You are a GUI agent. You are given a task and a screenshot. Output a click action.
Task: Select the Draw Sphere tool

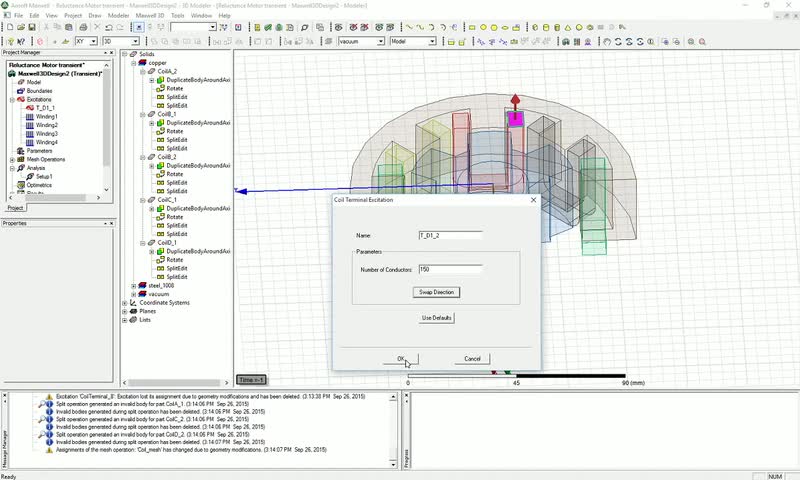pos(579,27)
